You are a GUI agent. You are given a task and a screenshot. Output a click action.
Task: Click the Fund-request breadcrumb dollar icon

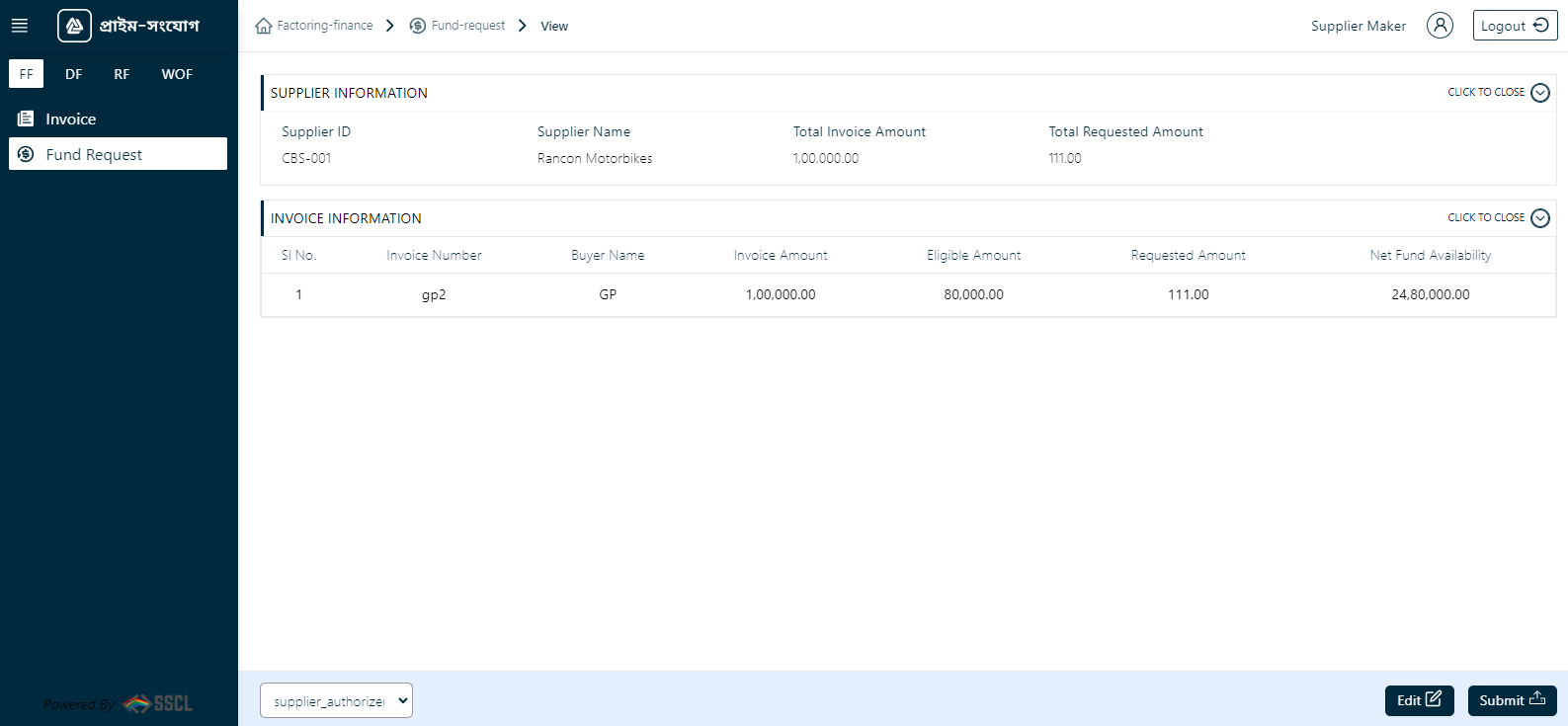coord(418,26)
